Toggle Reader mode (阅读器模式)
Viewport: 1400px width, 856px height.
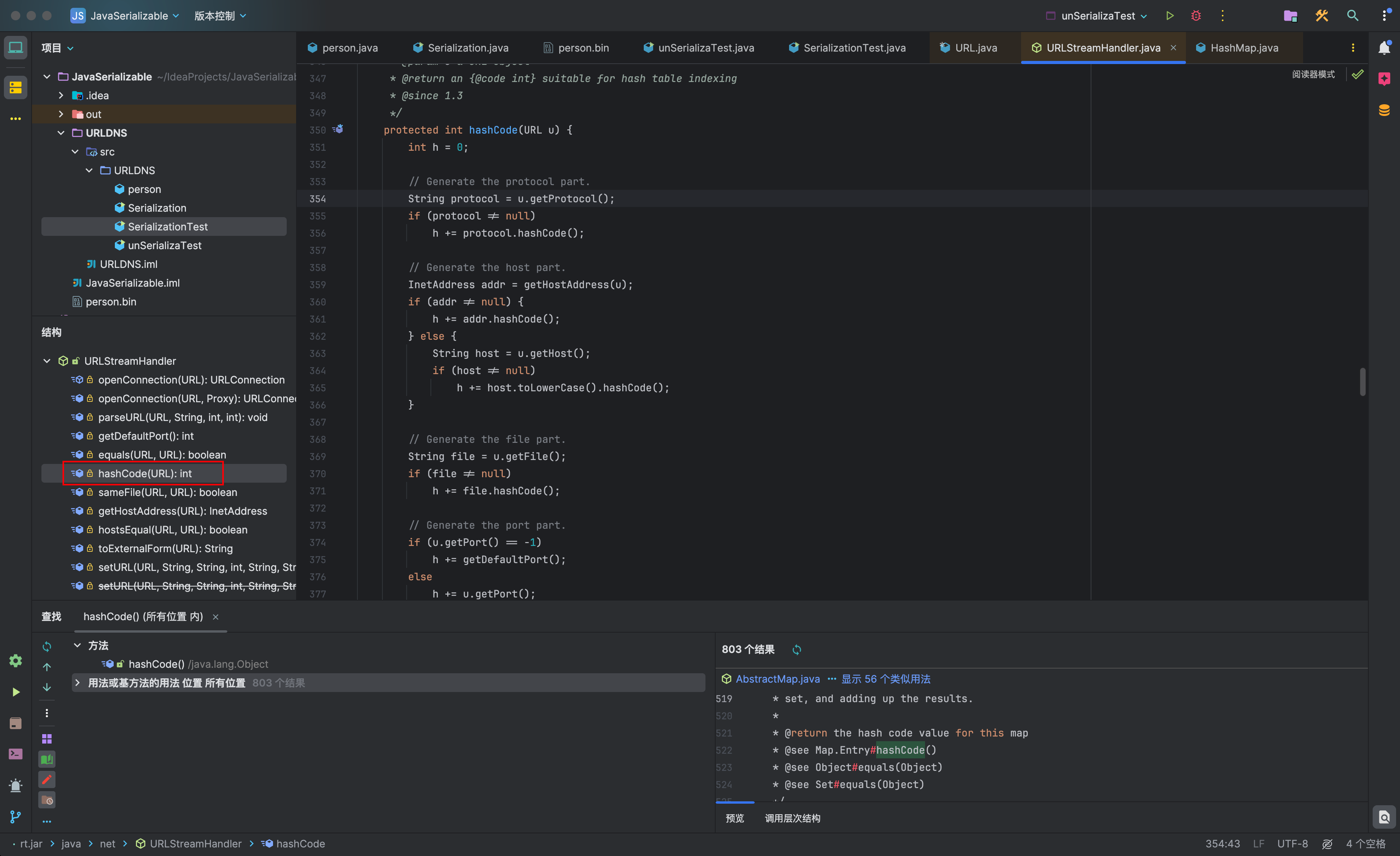[1313, 75]
